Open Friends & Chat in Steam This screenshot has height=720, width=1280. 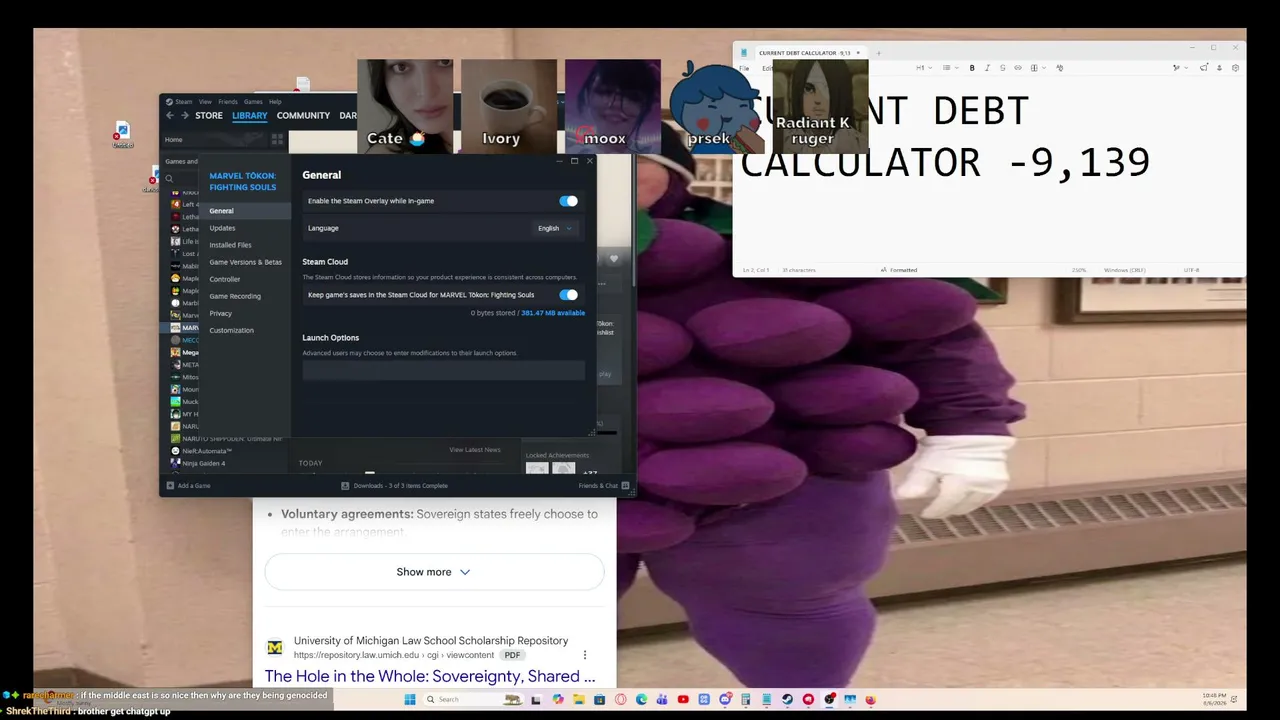[603, 486]
